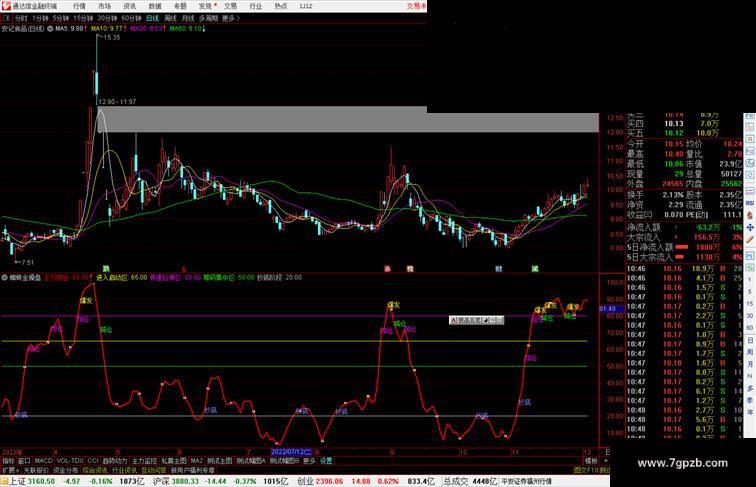Open the 交易 menu
Screen dimensions: 756x487
[230, 6]
